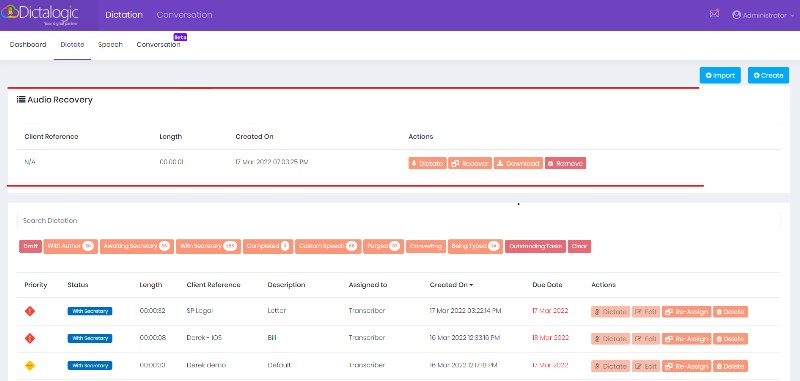Filter by Purged status
Image resolution: width=800 pixels, height=381 pixels.
pos(384,246)
